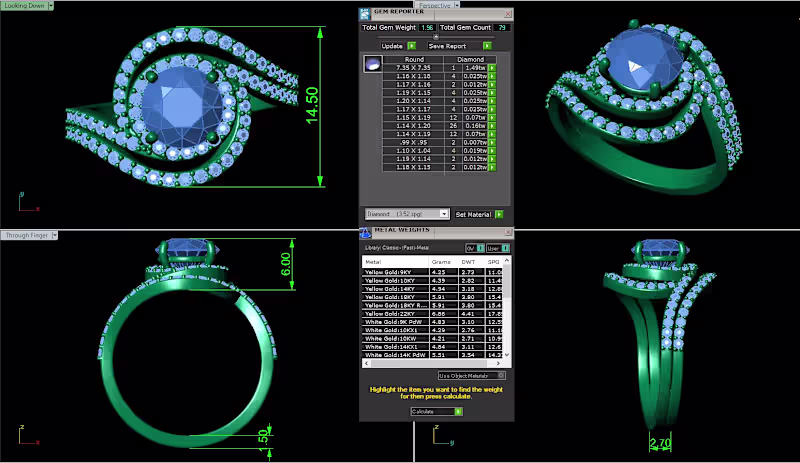Image resolution: width=800 pixels, height=463 pixels.
Task: Select Yellow Gold:14KY row
Action: [432, 289]
